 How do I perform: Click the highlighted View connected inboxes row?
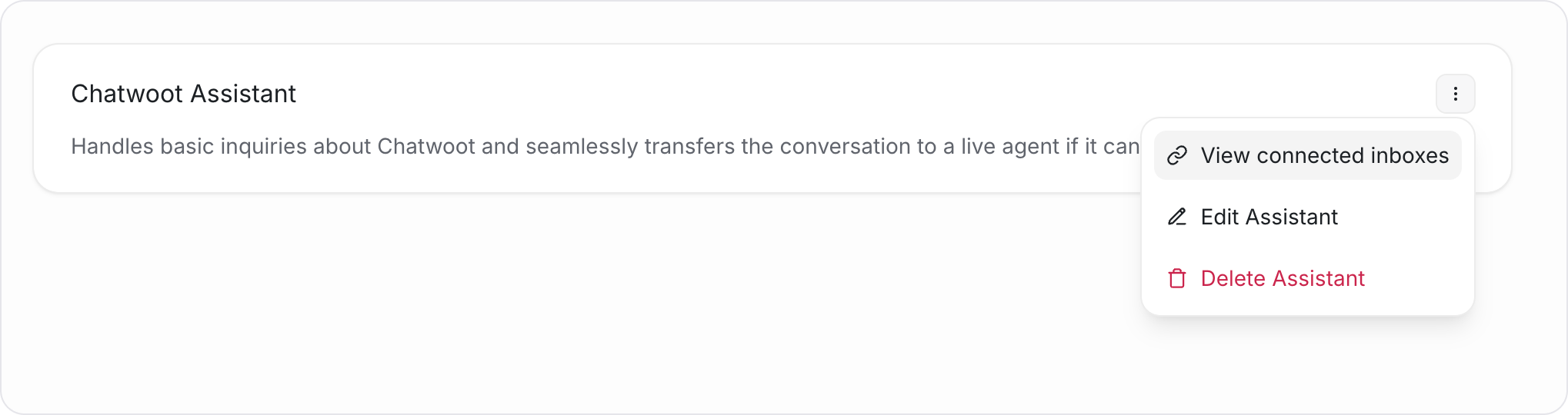coord(1308,155)
